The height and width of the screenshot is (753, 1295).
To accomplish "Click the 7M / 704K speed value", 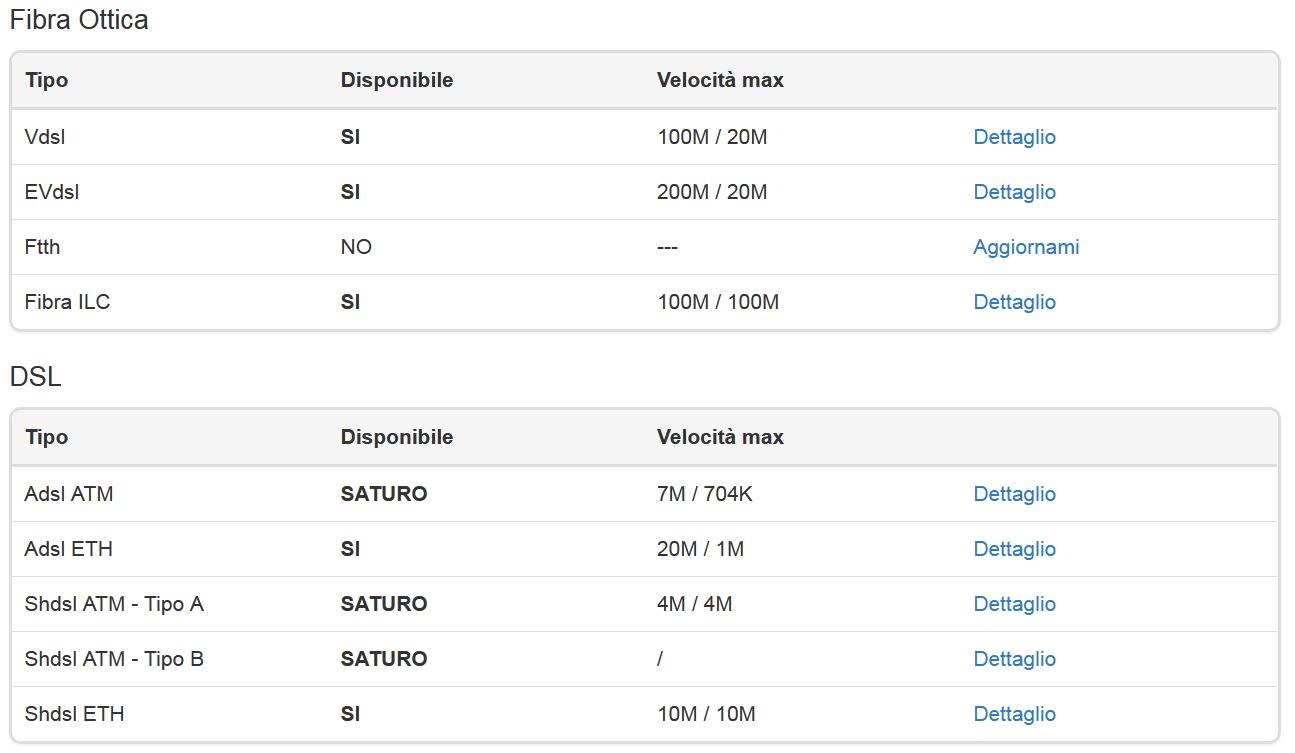I will tap(705, 494).
